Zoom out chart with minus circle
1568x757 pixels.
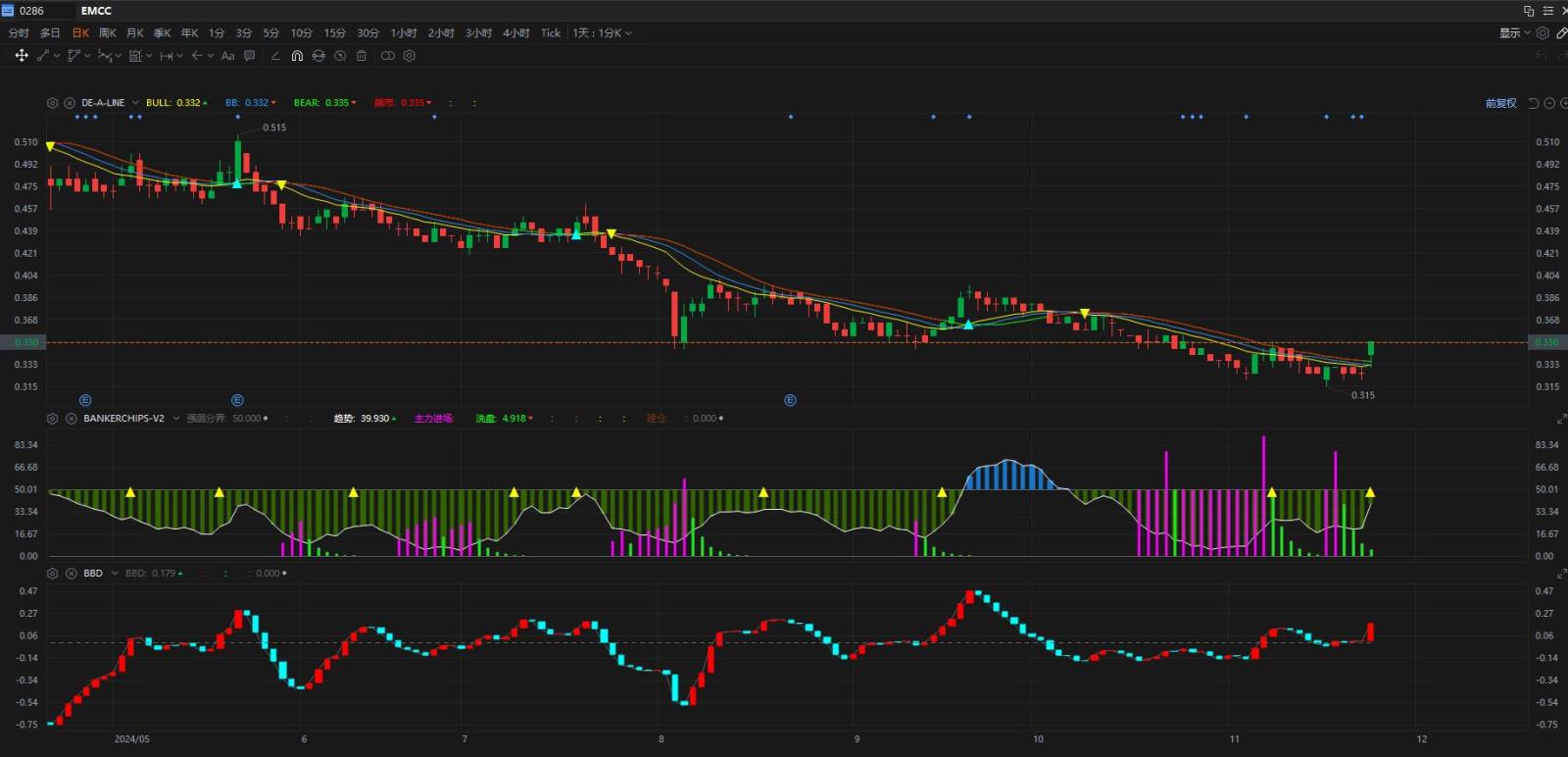point(1549,103)
